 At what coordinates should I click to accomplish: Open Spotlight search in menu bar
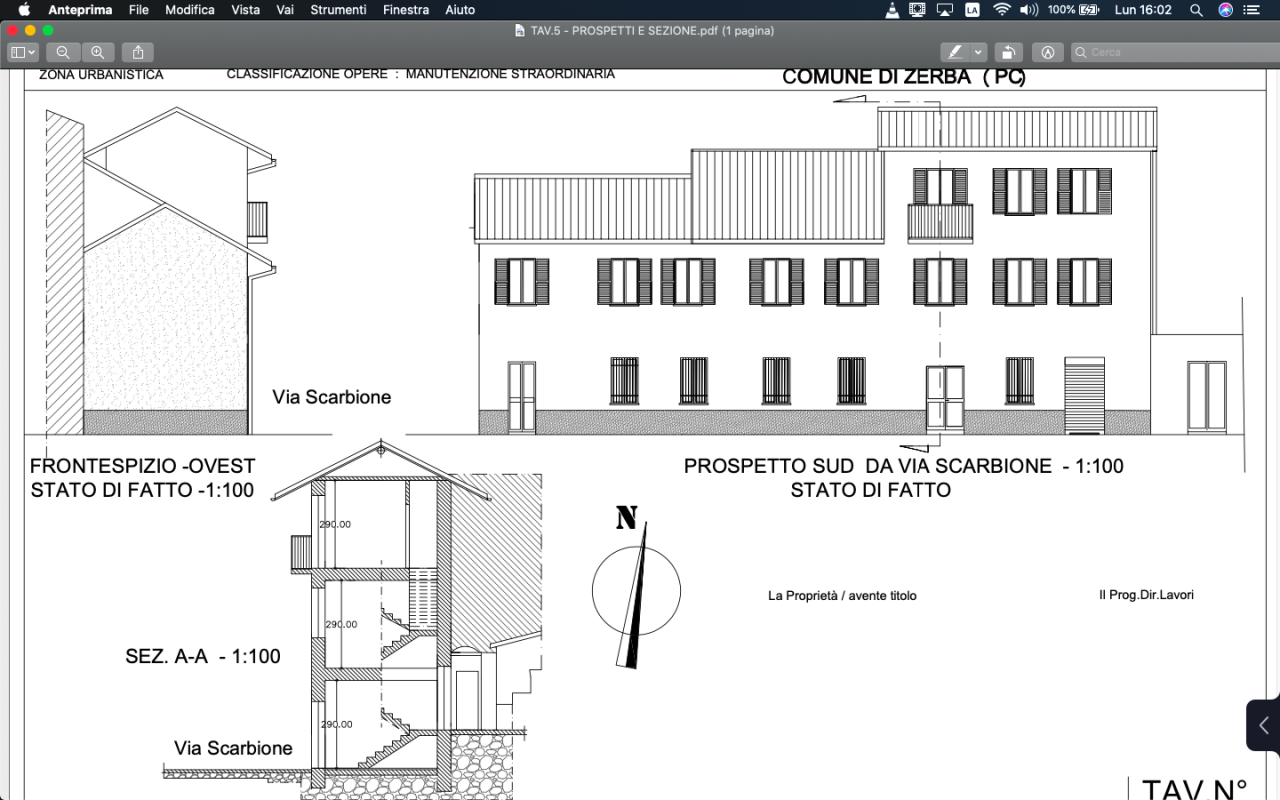pyautogui.click(x=1196, y=10)
